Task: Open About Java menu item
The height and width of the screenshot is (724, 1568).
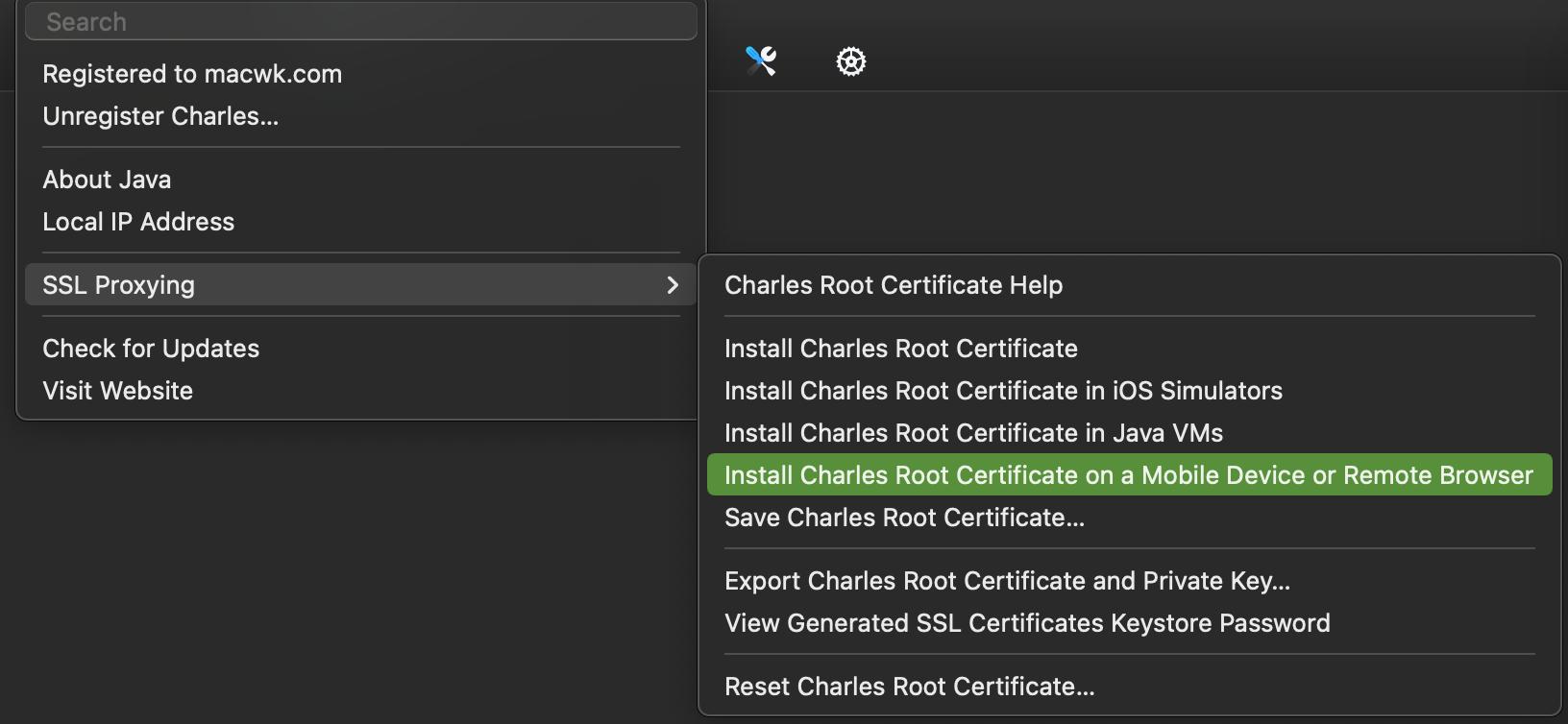Action: [x=361, y=180]
